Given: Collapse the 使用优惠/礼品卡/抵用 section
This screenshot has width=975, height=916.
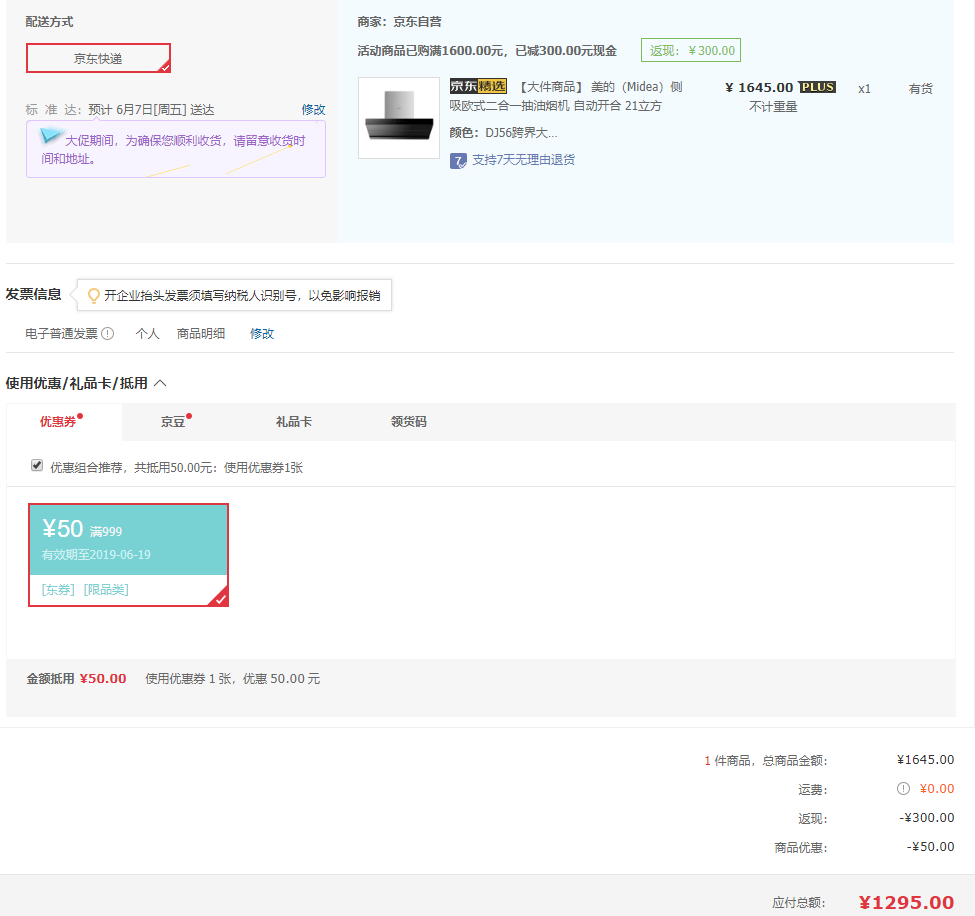Looking at the screenshot, I should click(x=160, y=383).
